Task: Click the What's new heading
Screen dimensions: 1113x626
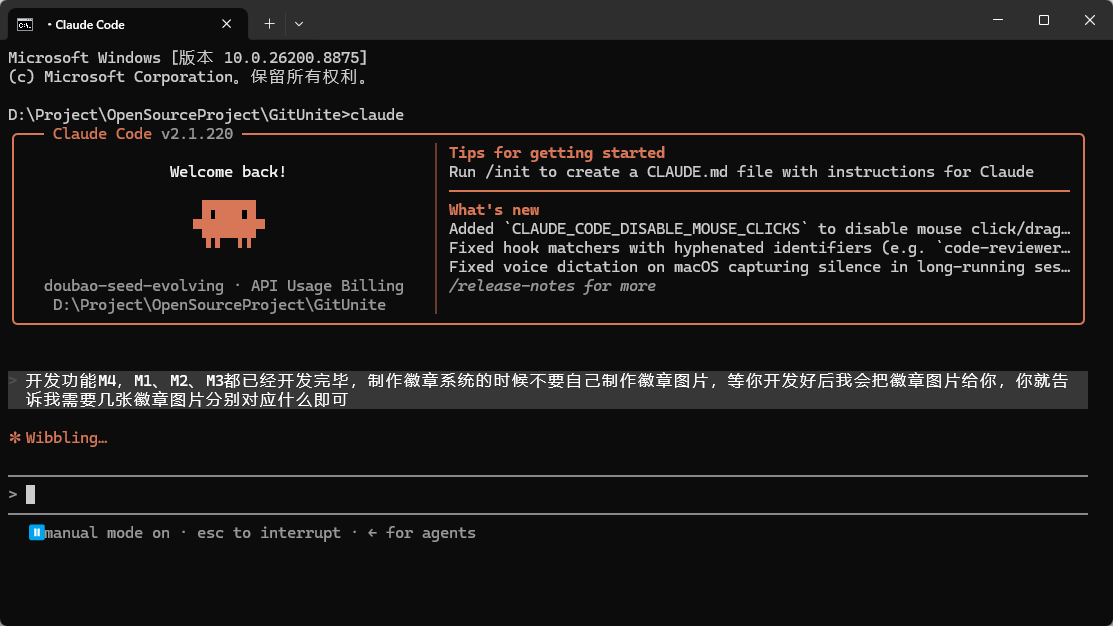Action: tap(494, 210)
